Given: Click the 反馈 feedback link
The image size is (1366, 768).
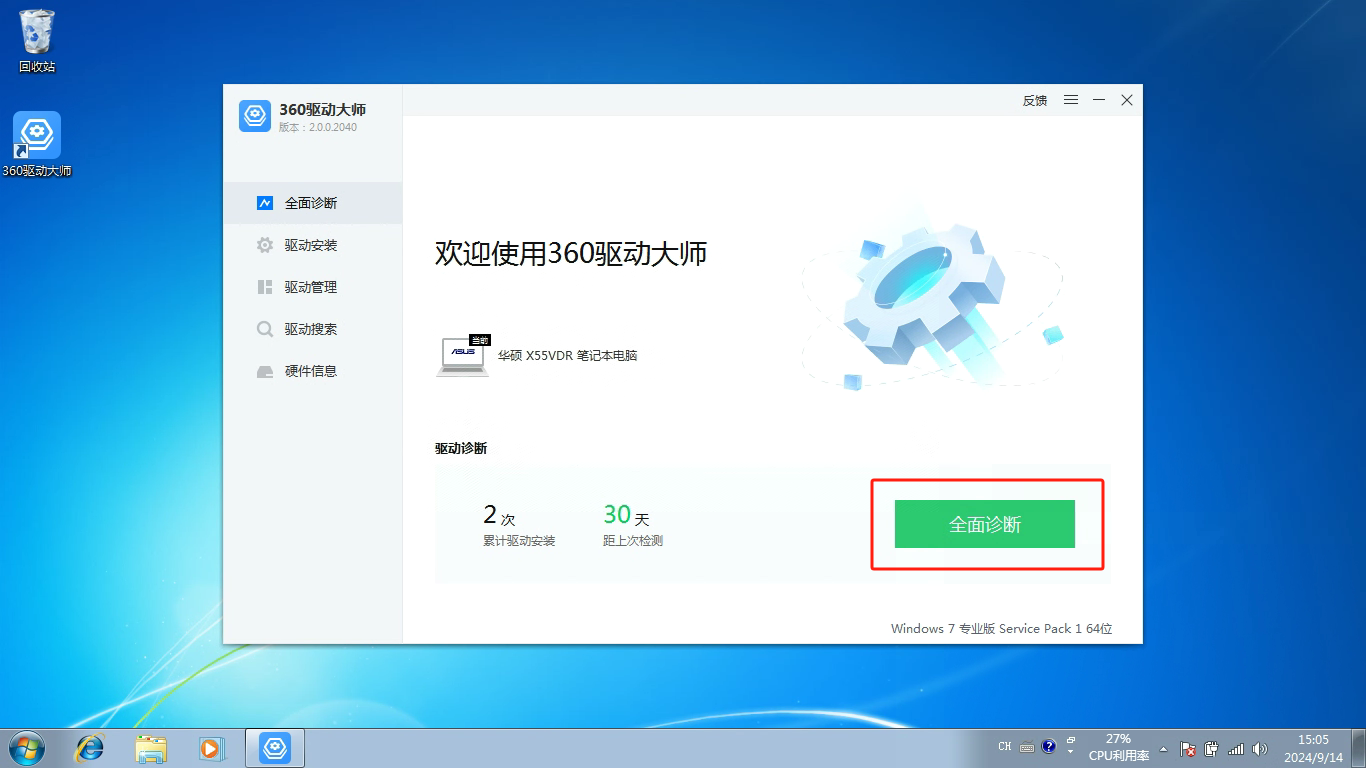Looking at the screenshot, I should [x=1035, y=100].
